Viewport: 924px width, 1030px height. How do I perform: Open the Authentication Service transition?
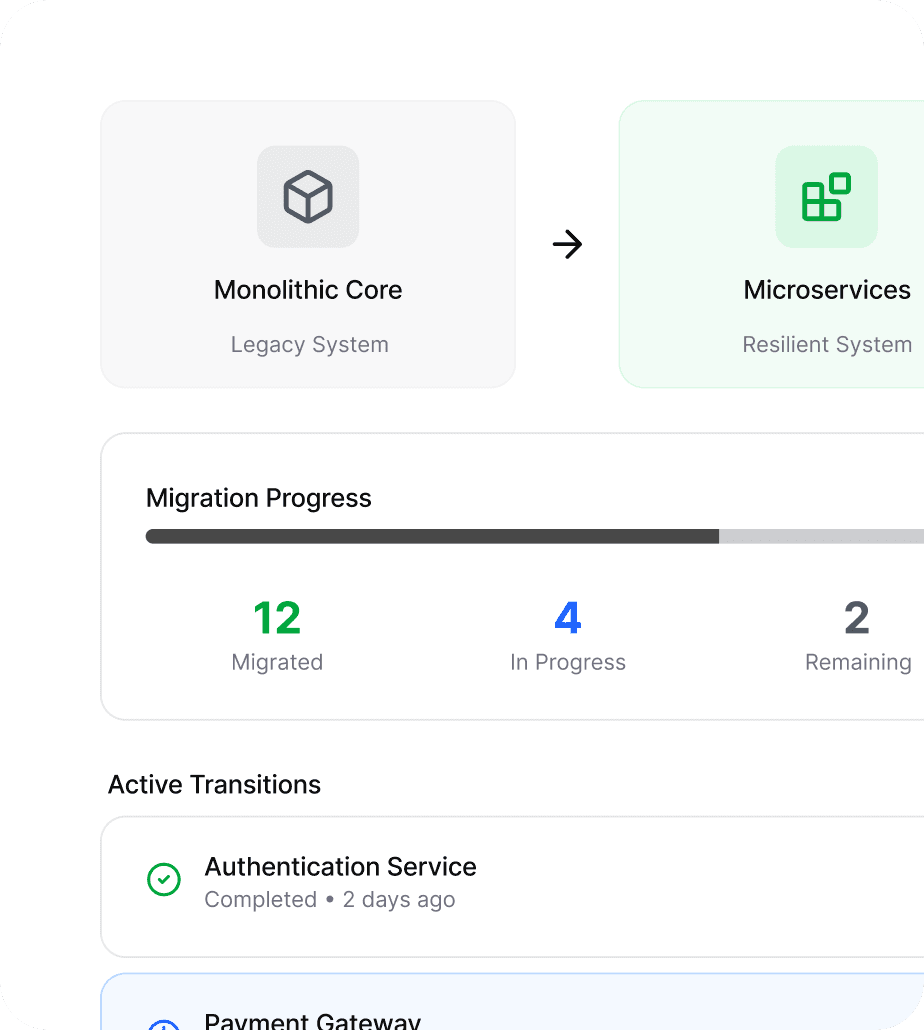pos(512,886)
